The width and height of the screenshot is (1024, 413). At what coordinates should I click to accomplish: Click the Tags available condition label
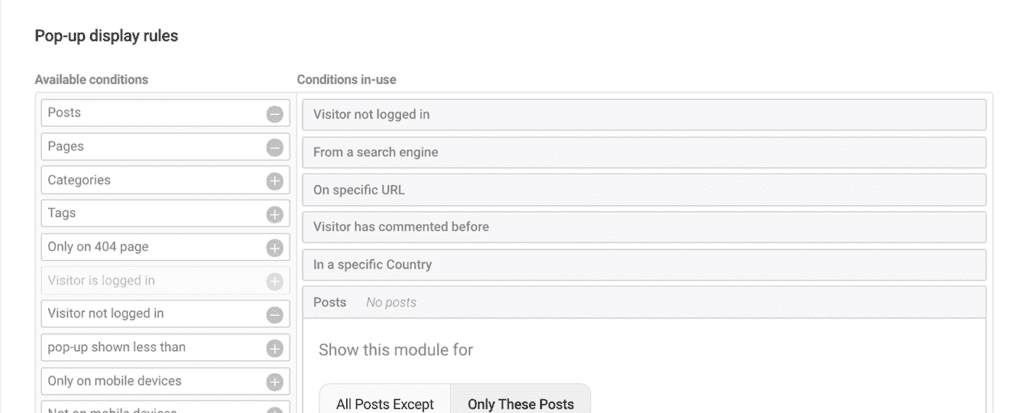[62, 214]
